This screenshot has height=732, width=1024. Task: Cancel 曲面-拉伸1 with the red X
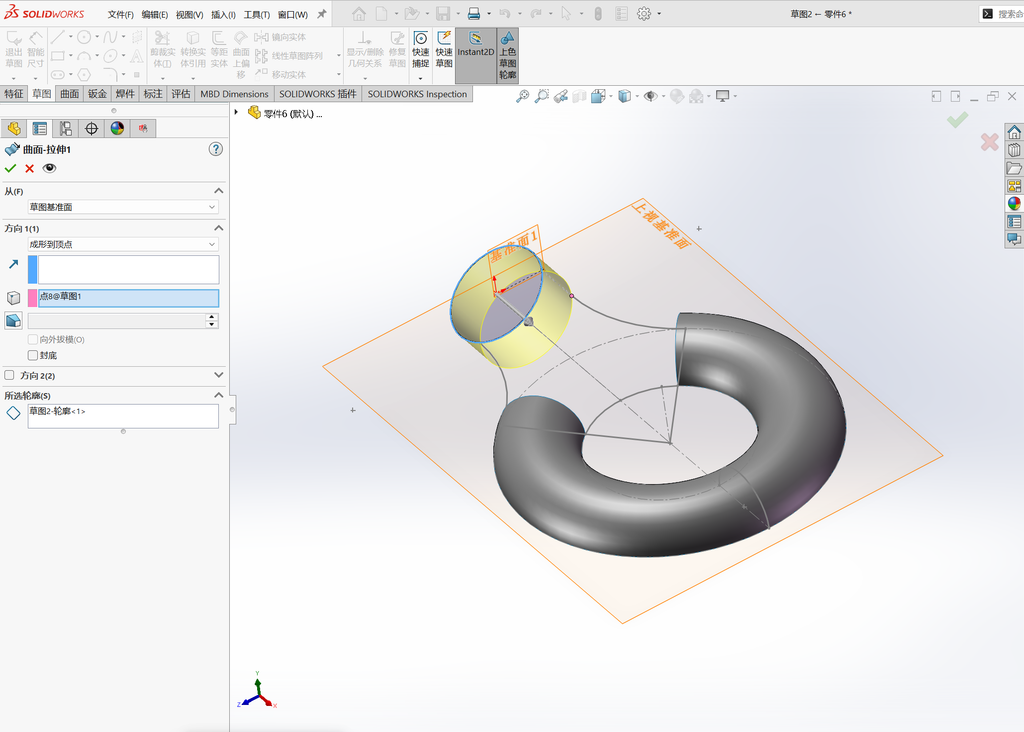tap(29, 168)
